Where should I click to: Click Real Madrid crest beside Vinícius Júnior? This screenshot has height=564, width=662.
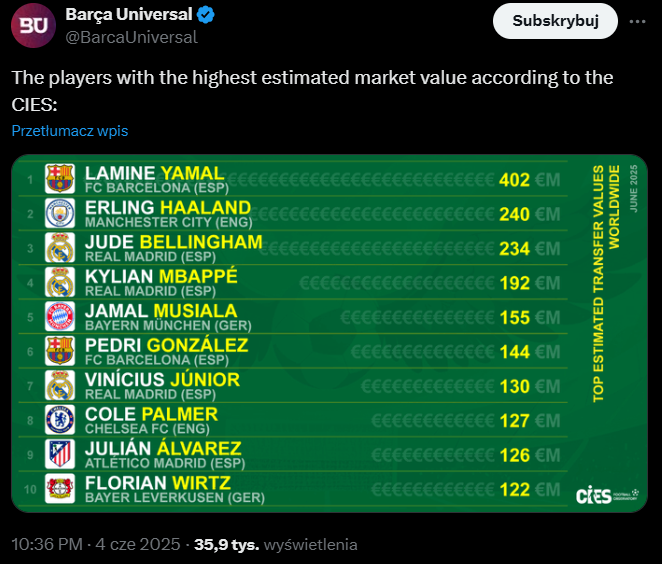[x=60, y=385]
